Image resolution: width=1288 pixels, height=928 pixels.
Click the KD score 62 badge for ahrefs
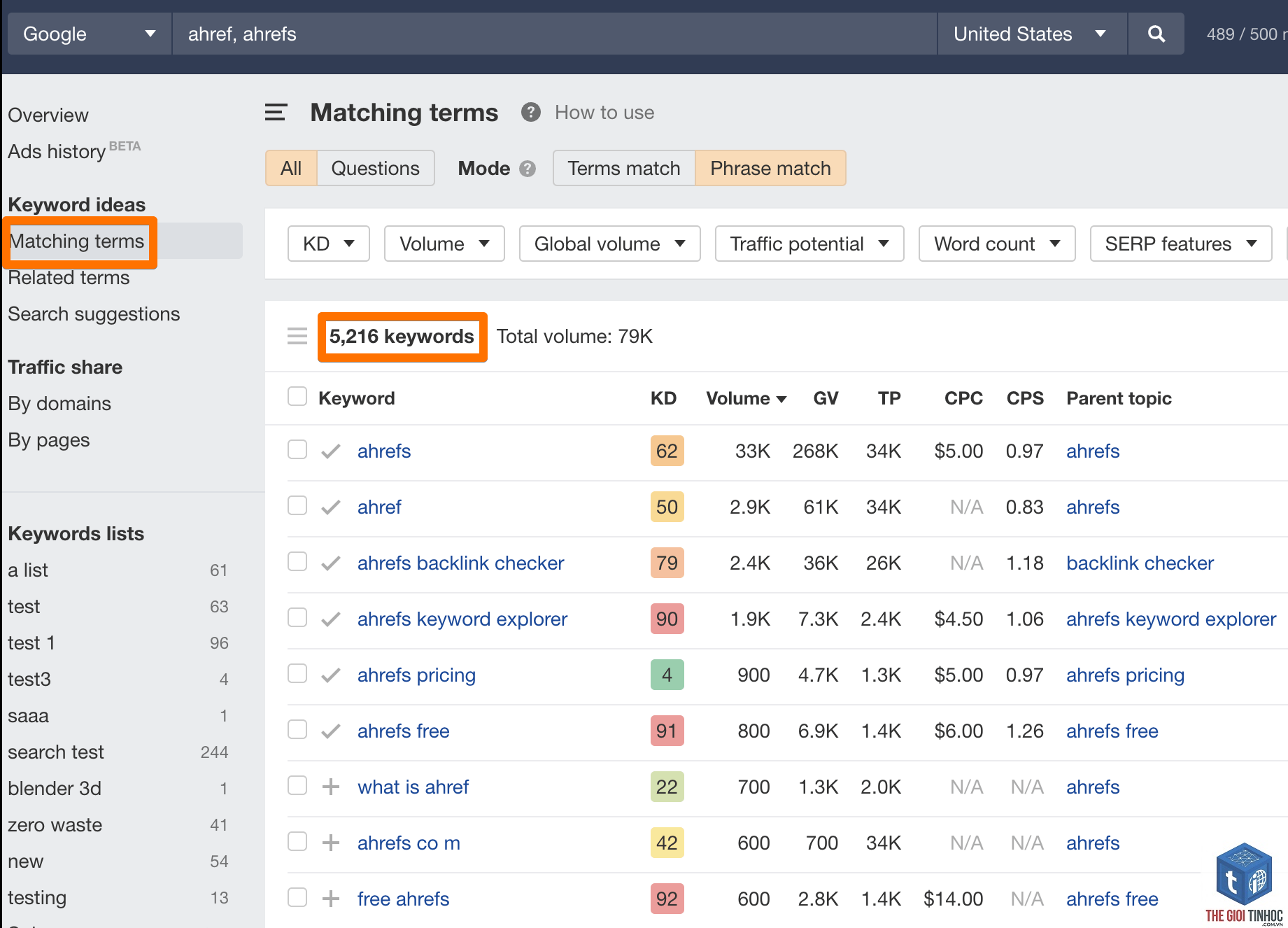(667, 451)
